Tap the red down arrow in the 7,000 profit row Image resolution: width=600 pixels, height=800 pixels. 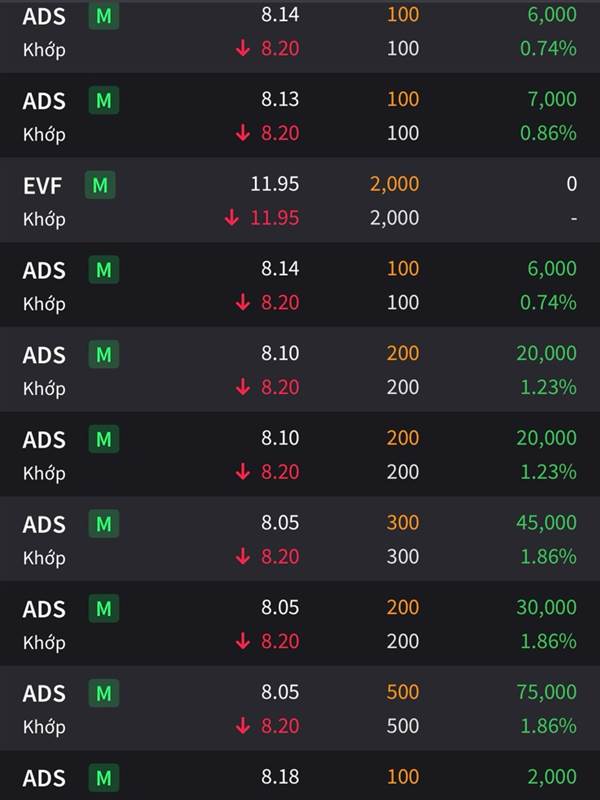(243, 133)
